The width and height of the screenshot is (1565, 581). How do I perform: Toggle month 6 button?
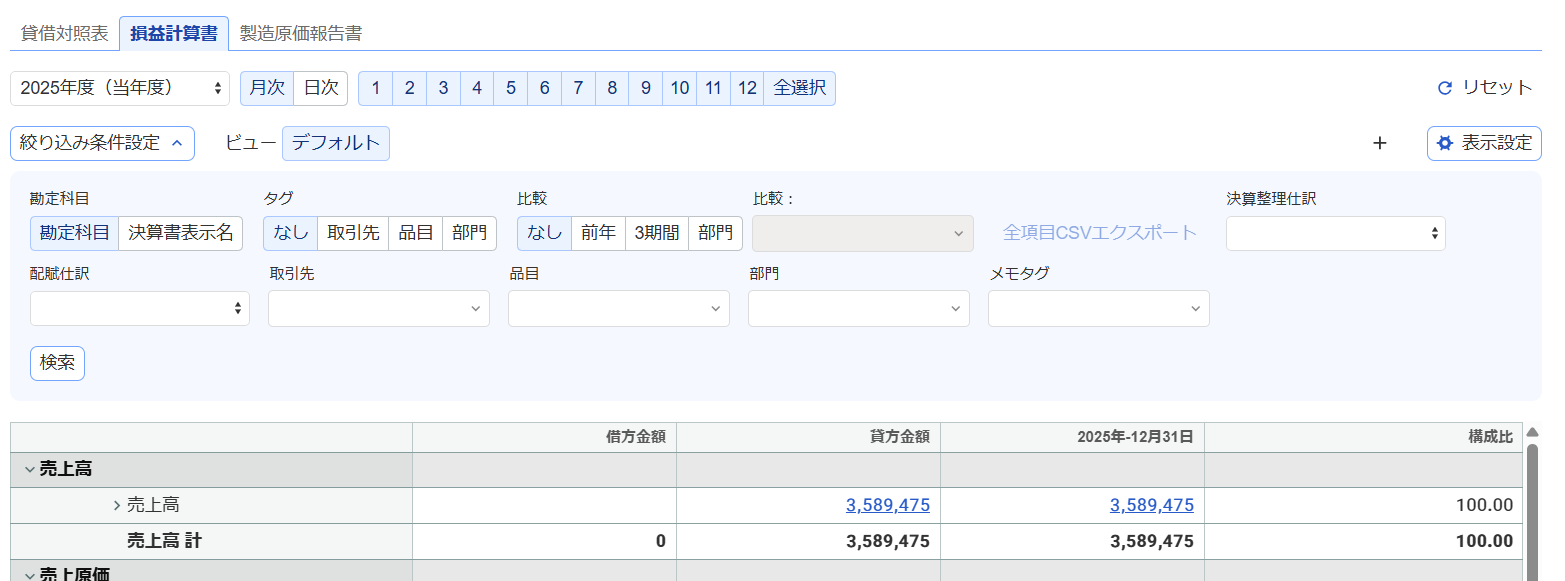(545, 88)
